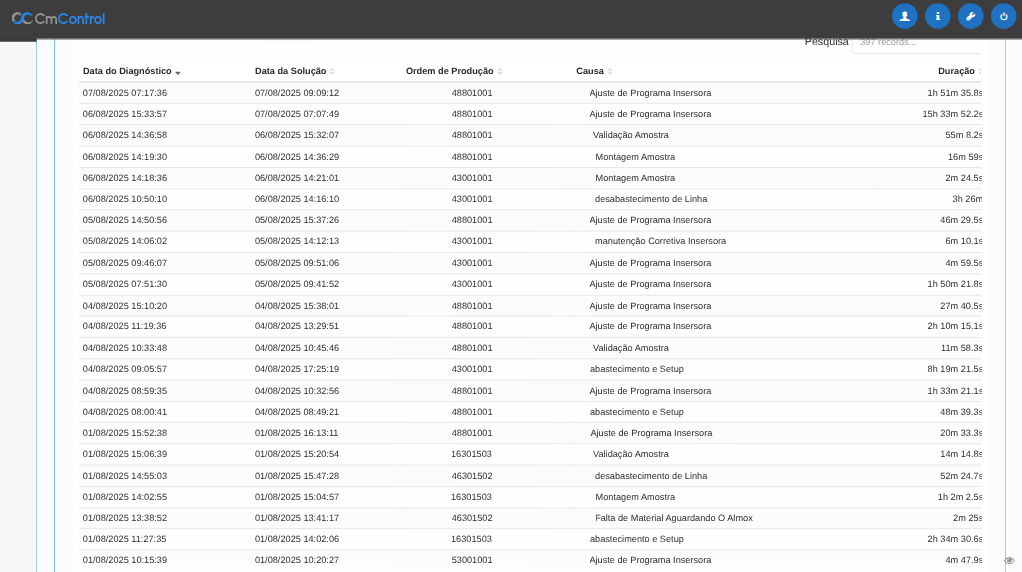
Task: Click the 15h 33m 52.2s duration cell
Action: (x=951, y=114)
